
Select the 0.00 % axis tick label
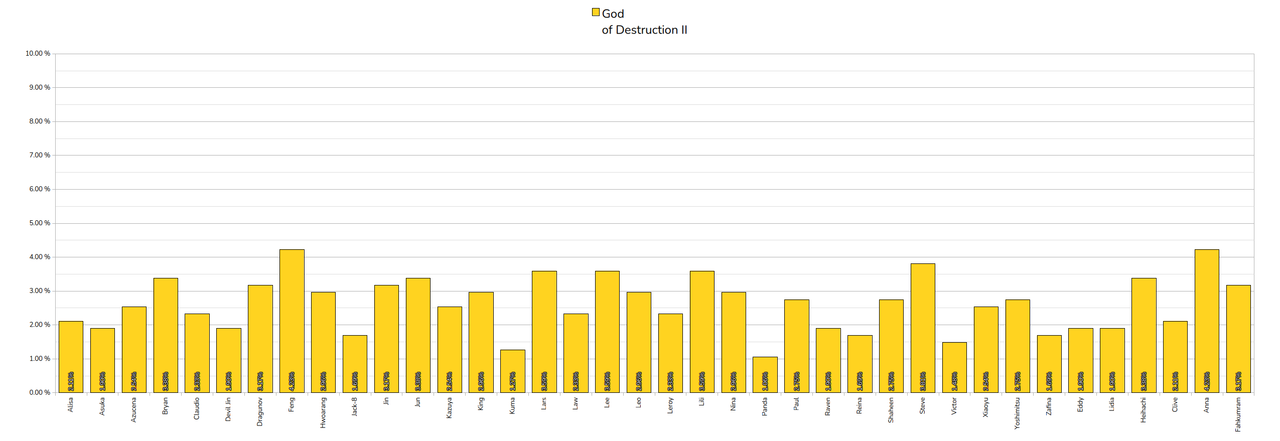pyautogui.click(x=39, y=393)
